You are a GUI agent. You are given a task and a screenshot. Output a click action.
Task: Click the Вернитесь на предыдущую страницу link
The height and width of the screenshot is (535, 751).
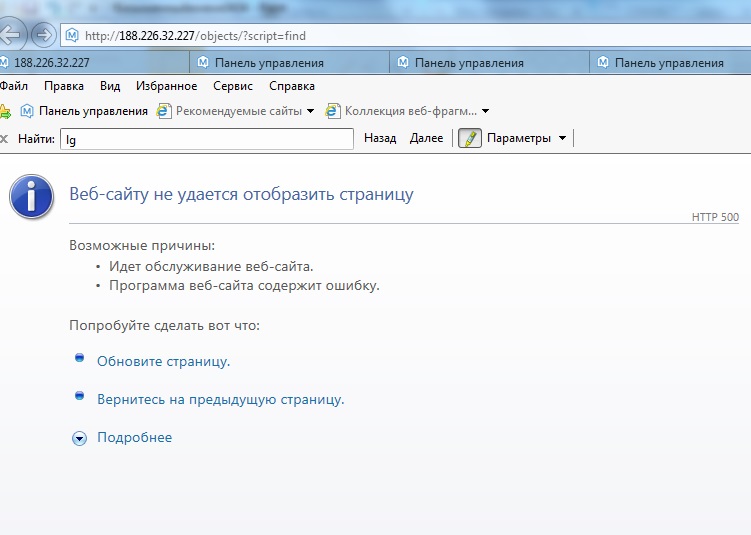pyautogui.click(x=220, y=399)
